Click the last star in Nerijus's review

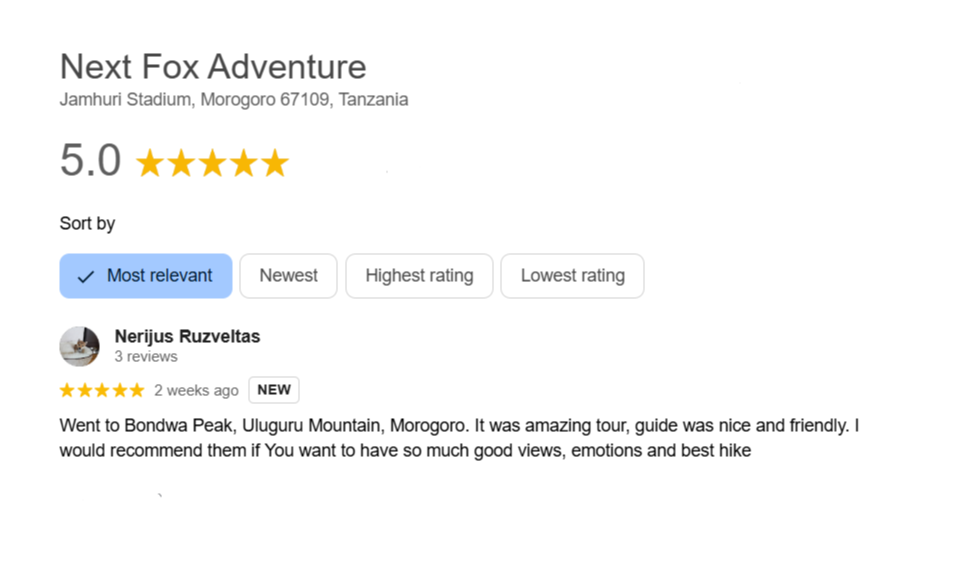click(136, 390)
